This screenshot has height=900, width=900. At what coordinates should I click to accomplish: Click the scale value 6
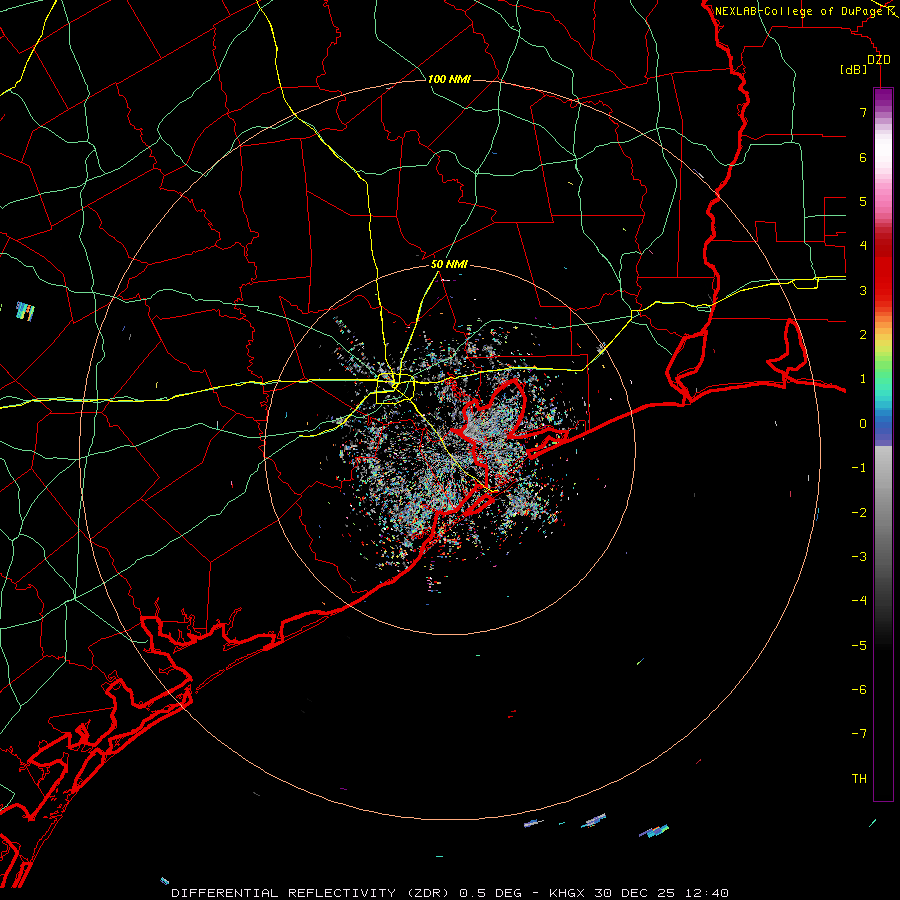(863, 157)
